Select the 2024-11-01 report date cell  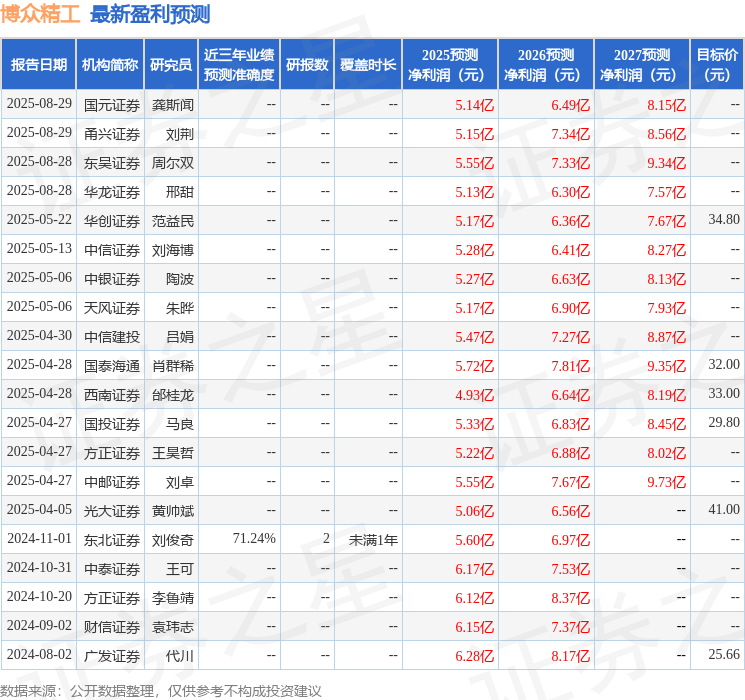coord(39,540)
